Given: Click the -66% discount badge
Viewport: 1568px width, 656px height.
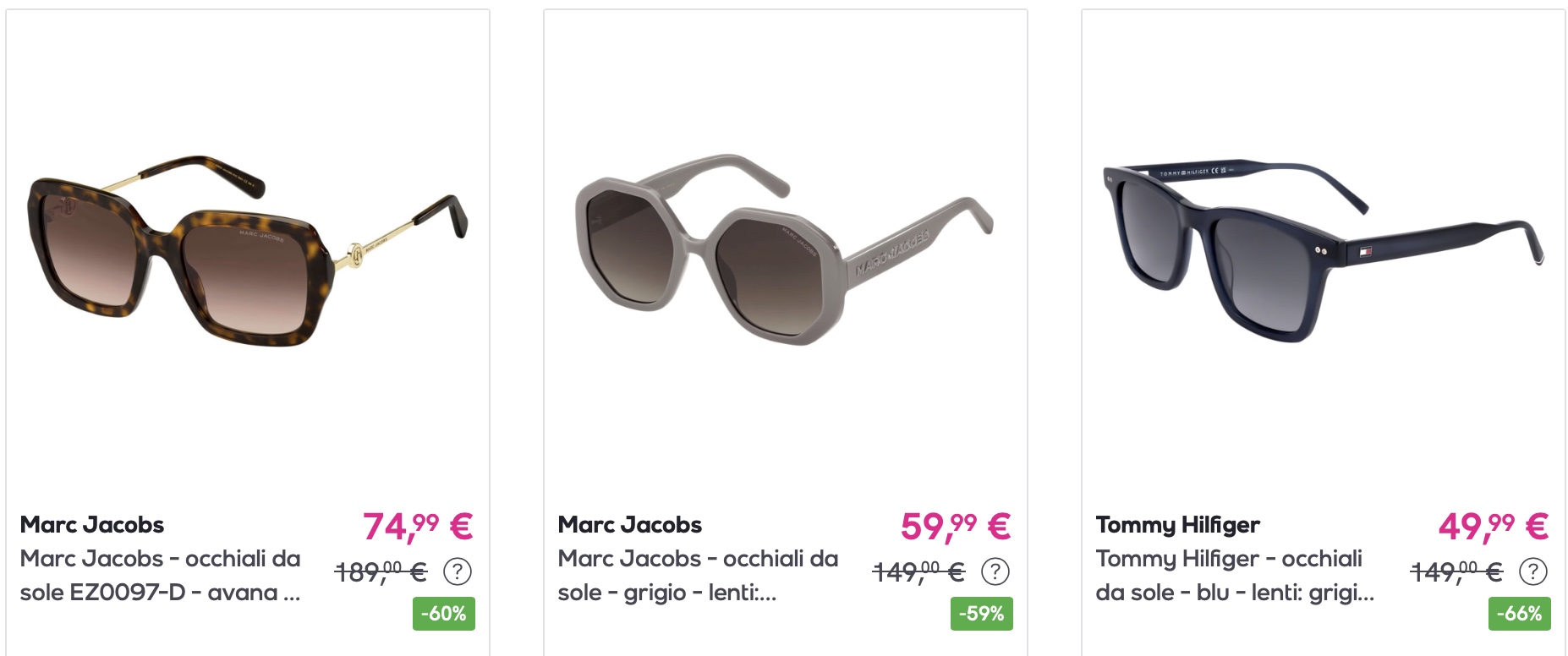Looking at the screenshot, I should [x=1520, y=614].
